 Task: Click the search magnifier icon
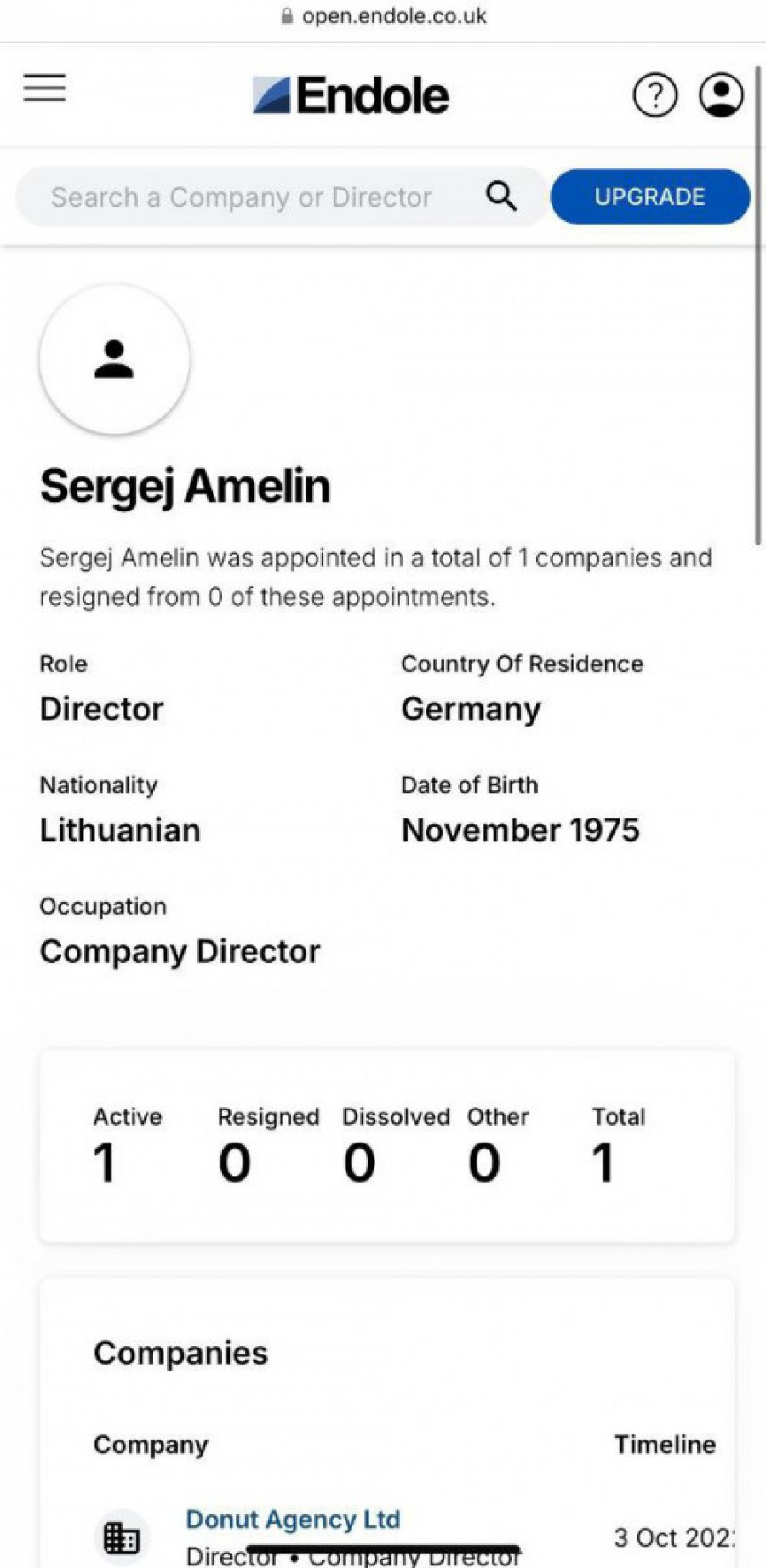click(x=501, y=197)
